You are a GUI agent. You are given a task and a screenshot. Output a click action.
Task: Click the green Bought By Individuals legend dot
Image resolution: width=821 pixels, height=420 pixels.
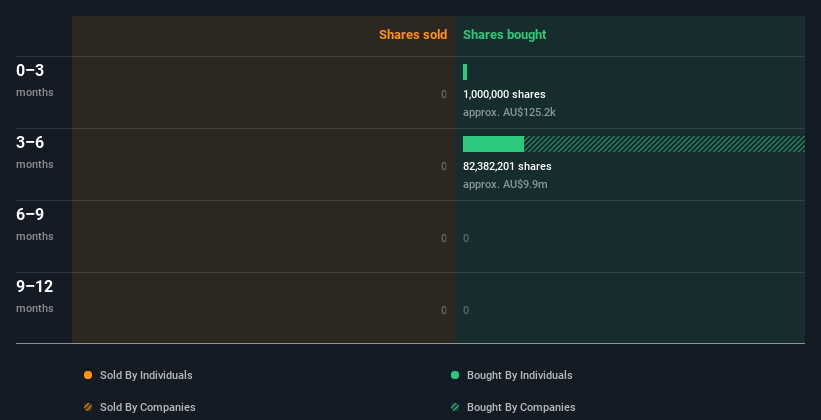(455, 375)
